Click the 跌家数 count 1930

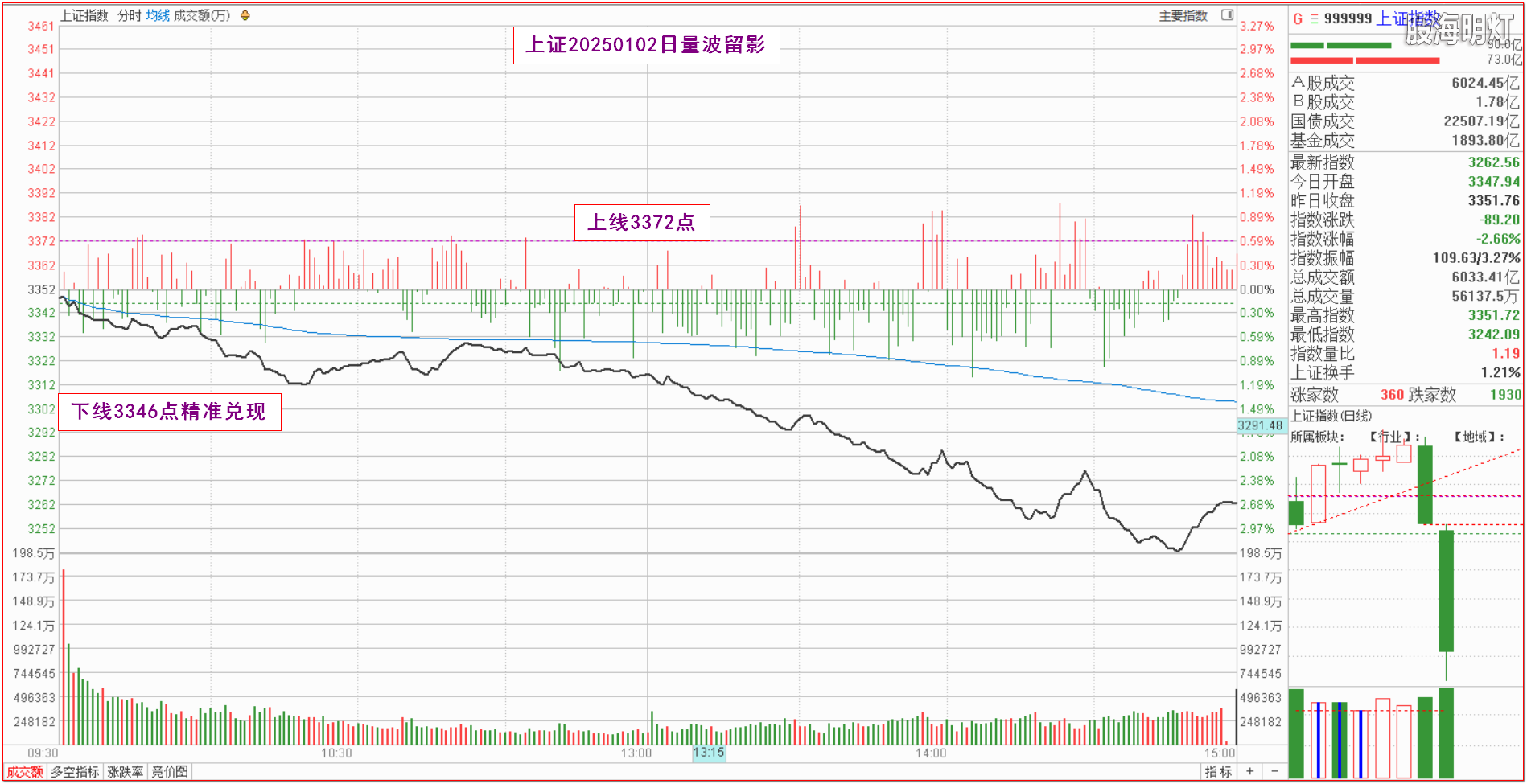pyautogui.click(x=1505, y=395)
